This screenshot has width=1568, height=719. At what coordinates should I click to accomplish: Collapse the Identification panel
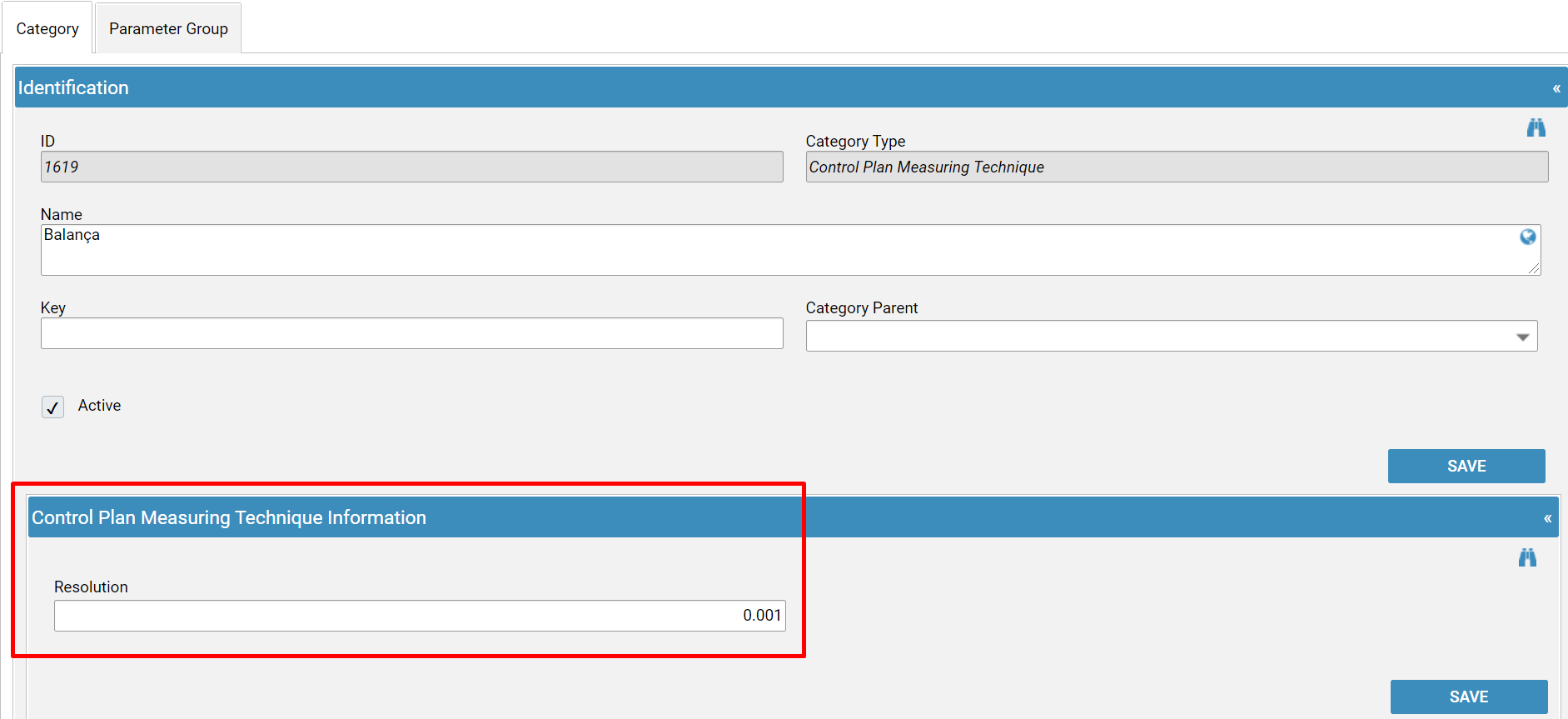pyautogui.click(x=1556, y=88)
